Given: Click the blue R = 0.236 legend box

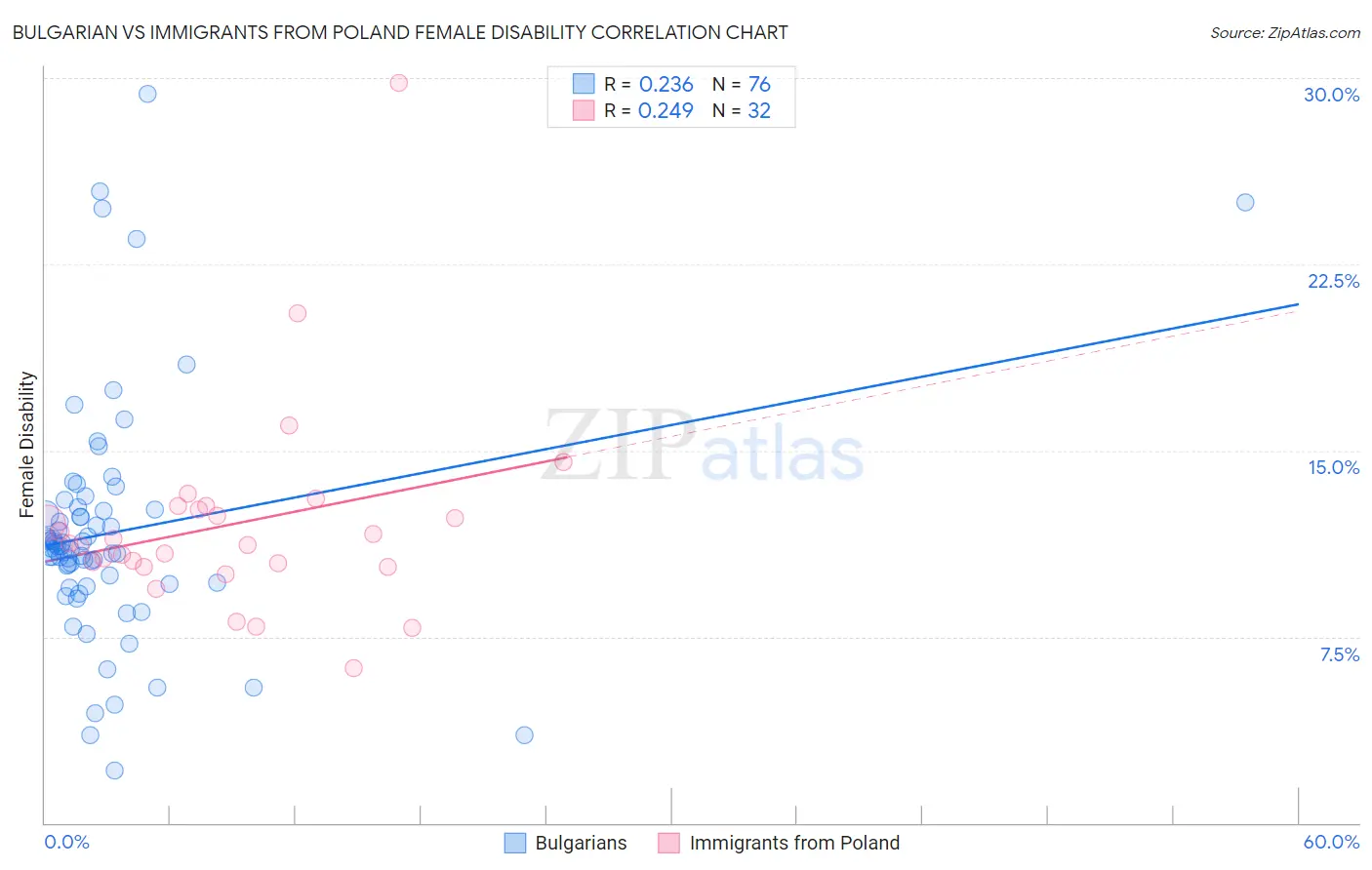Looking at the screenshot, I should [584, 84].
